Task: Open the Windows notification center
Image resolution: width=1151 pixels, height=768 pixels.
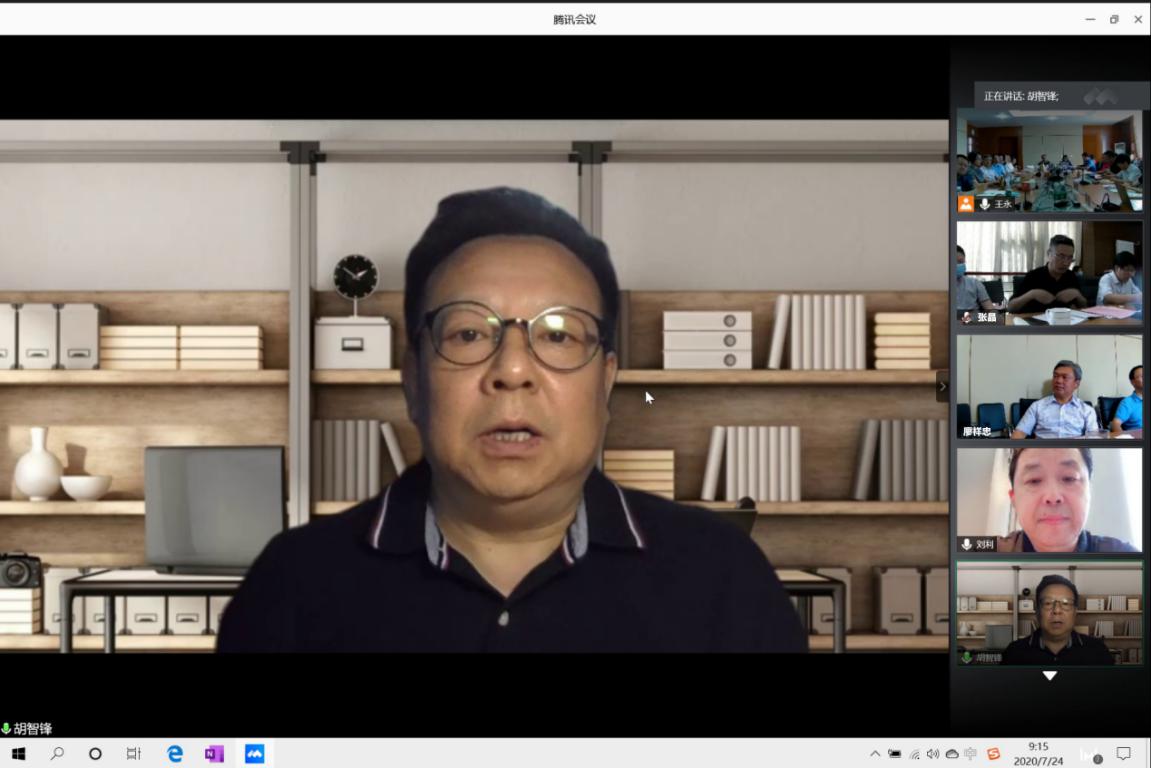Action: 1123,754
